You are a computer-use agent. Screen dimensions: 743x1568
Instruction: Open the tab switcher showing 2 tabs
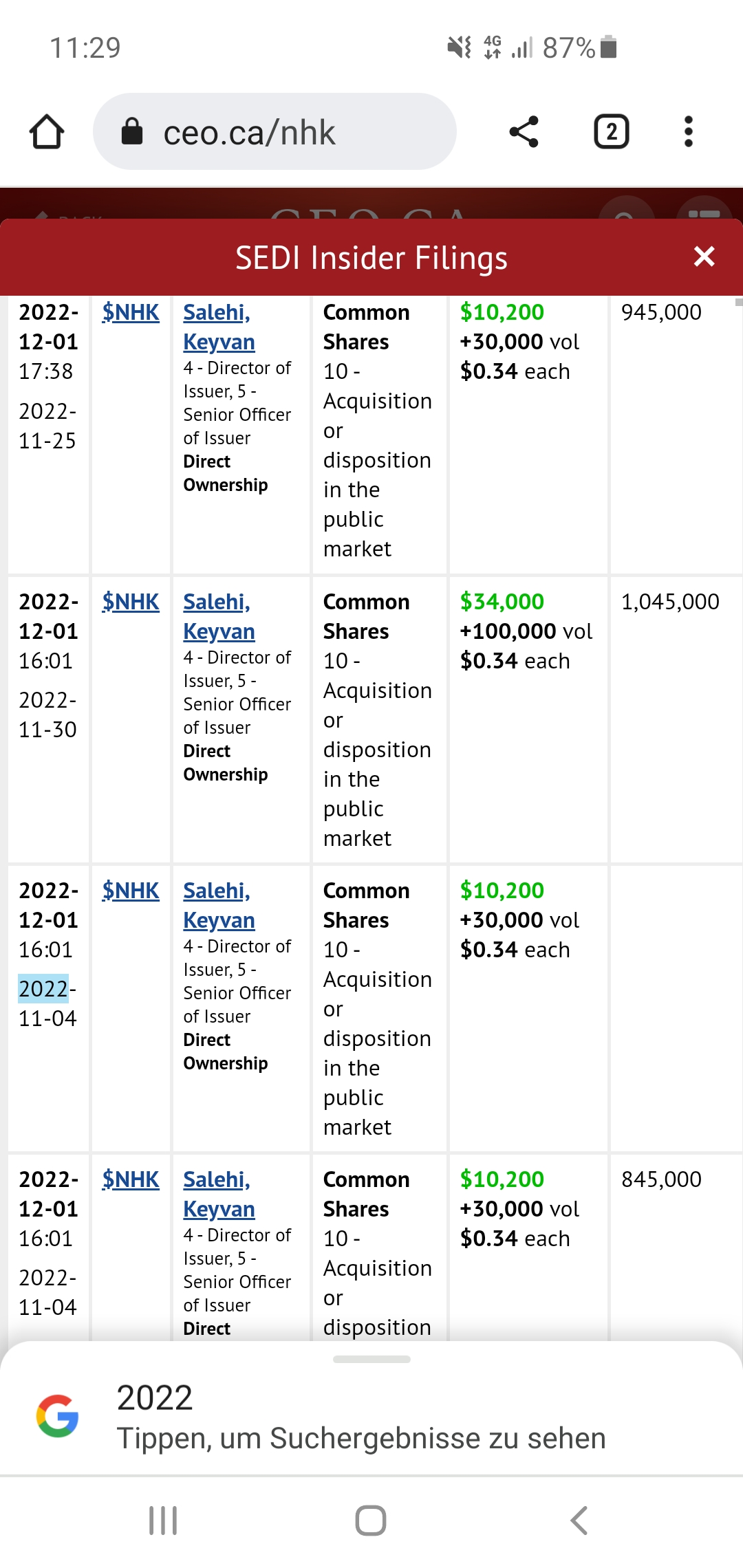611,131
